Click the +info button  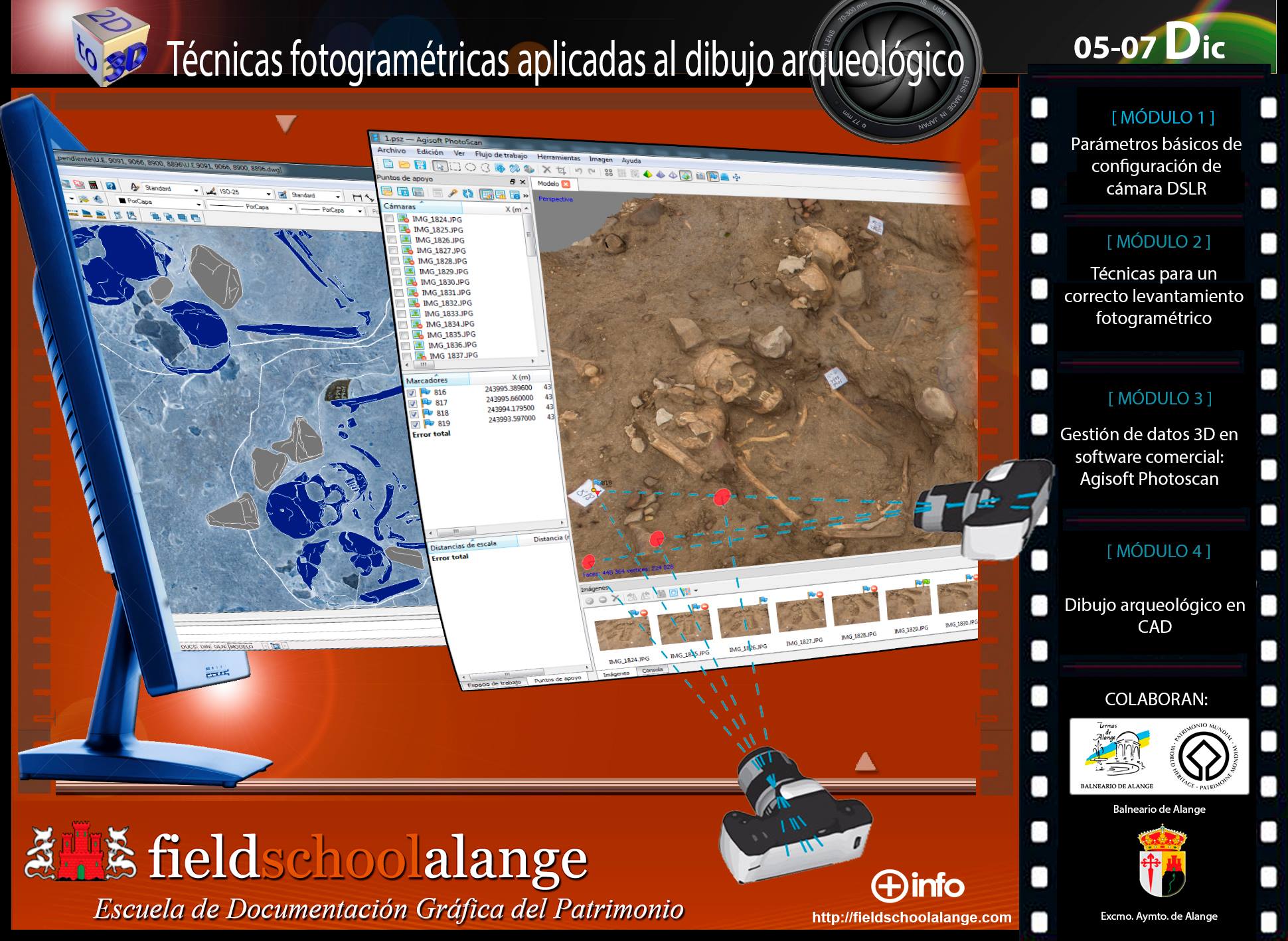pos(917,886)
